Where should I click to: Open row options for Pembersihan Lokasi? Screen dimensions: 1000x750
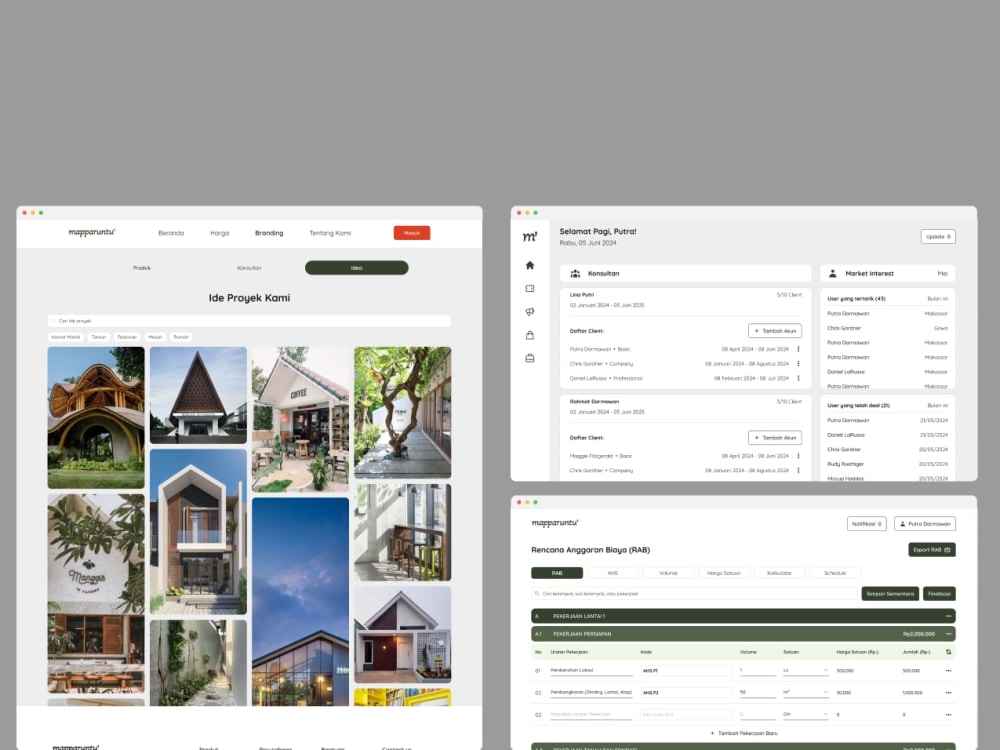tap(948, 671)
